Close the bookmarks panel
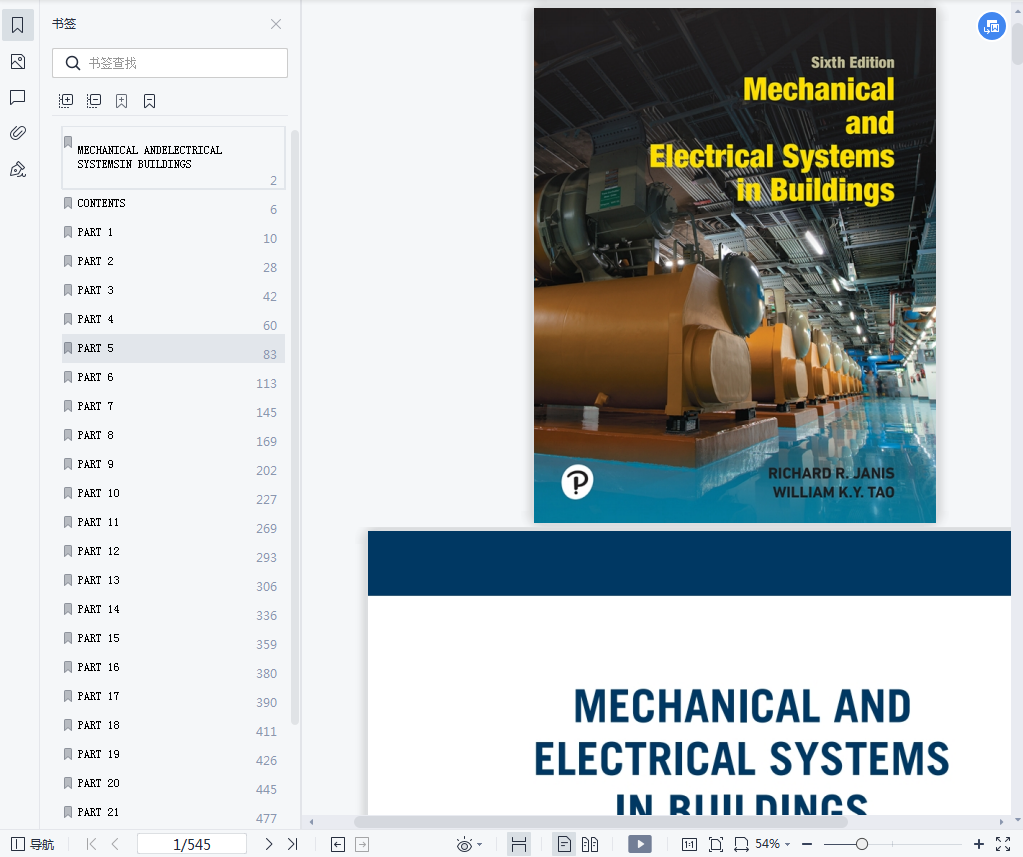 click(276, 24)
